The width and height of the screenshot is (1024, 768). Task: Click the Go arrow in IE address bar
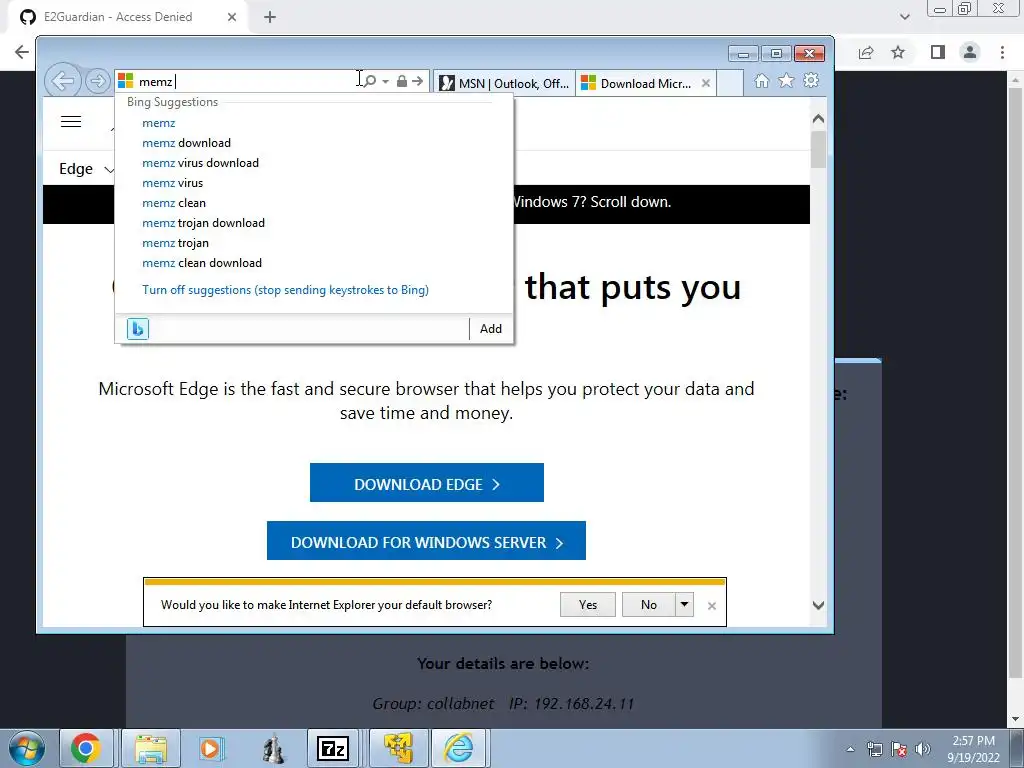(418, 81)
